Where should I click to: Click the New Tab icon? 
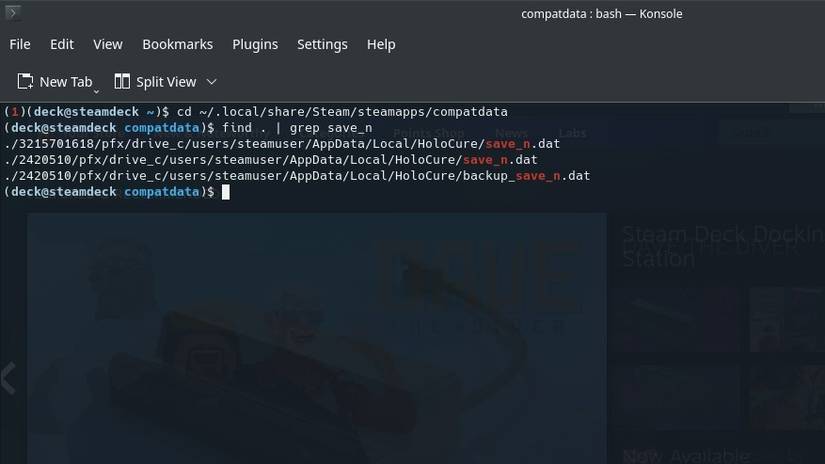[25, 82]
